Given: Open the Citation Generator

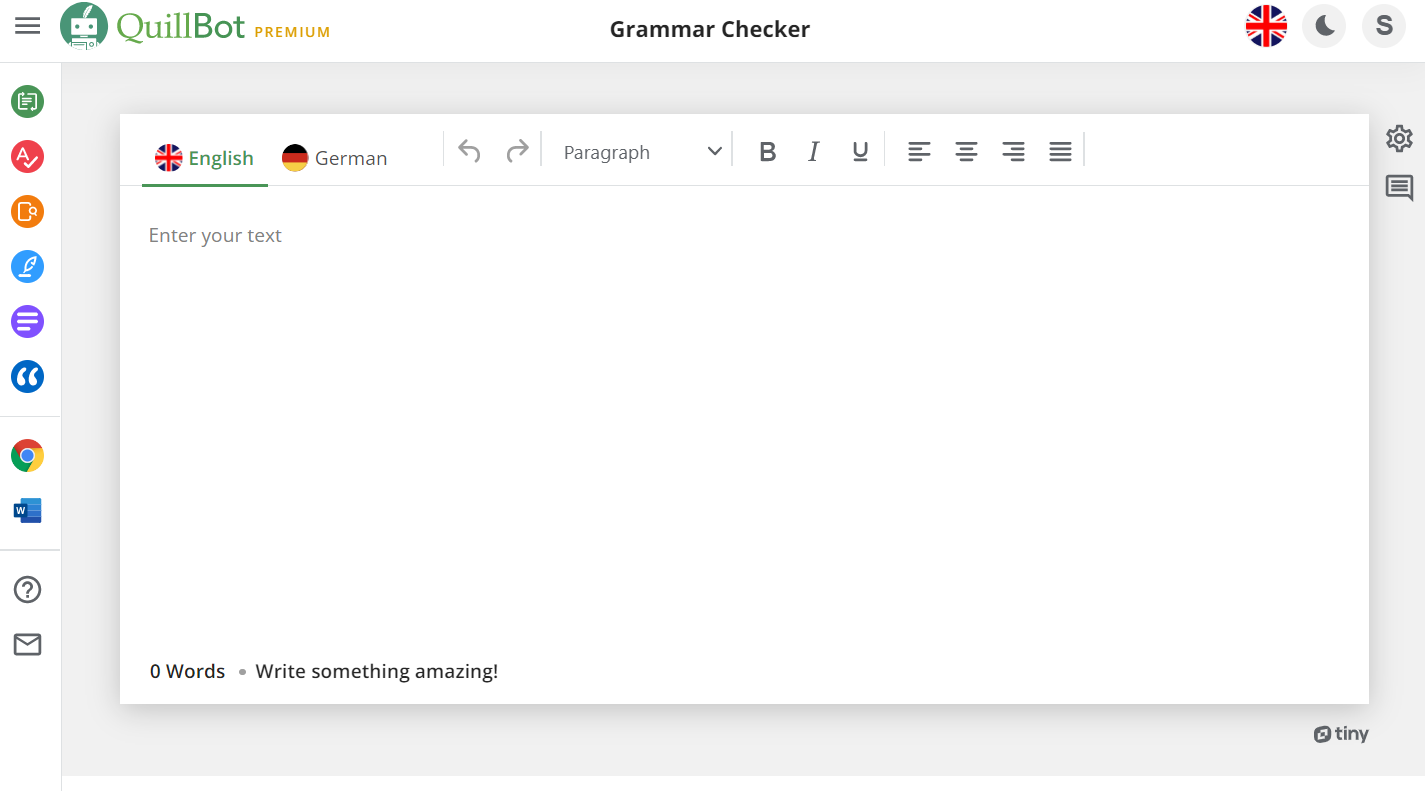Looking at the screenshot, I should [x=27, y=376].
